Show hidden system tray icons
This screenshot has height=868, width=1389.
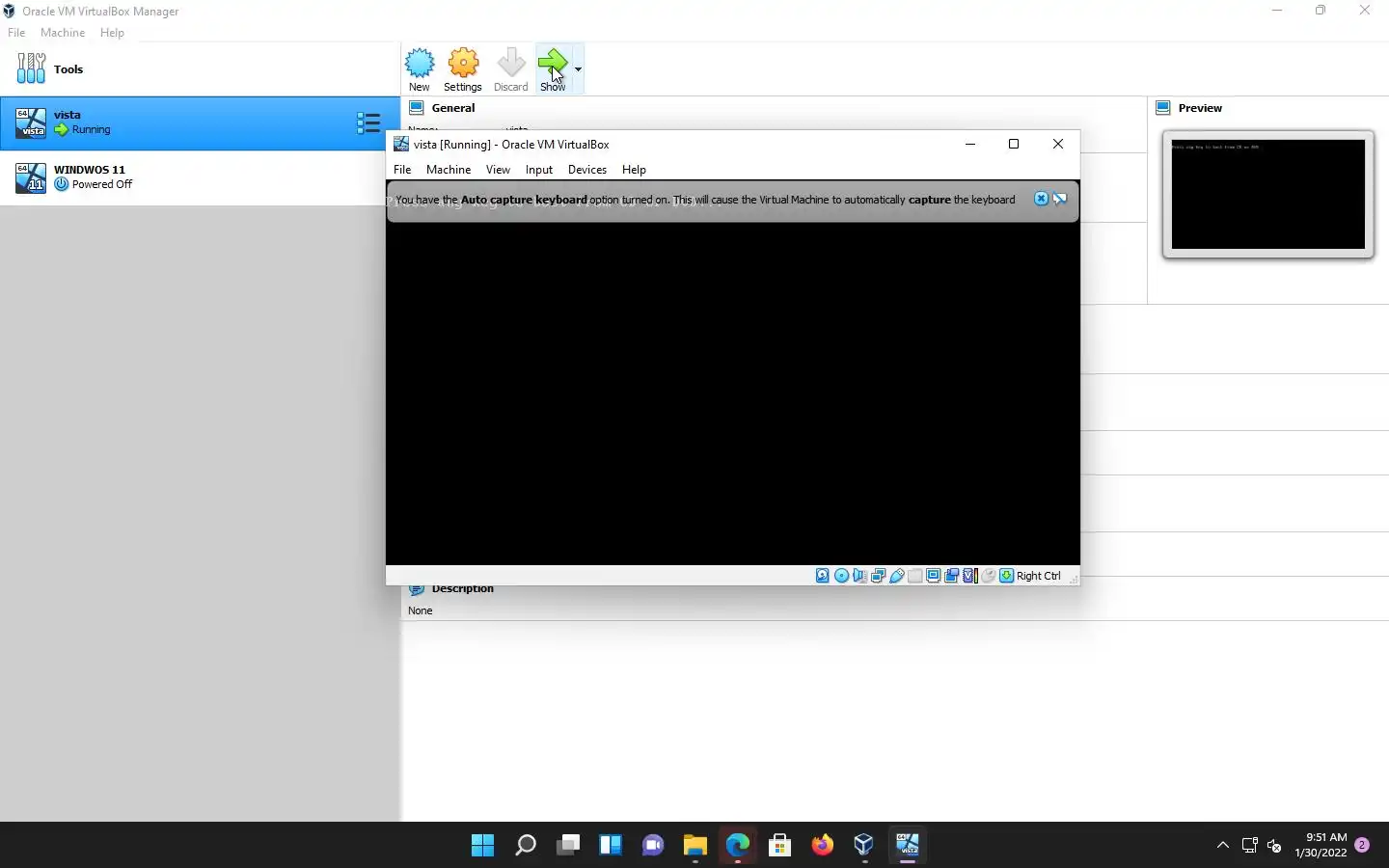tap(1223, 846)
